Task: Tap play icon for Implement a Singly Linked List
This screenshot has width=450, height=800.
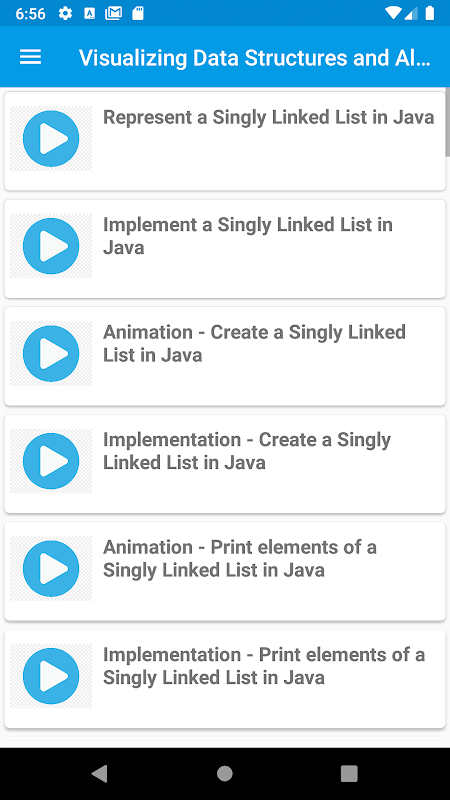Action: 51,246
